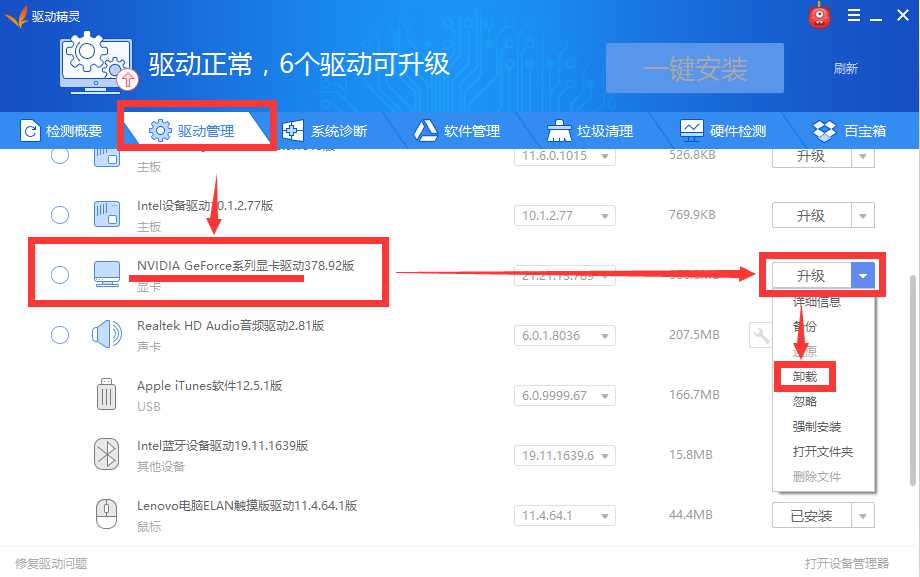Click 升级 for the NVIDIA GeForce driver
The height and width of the screenshot is (577, 920).
(x=811, y=275)
